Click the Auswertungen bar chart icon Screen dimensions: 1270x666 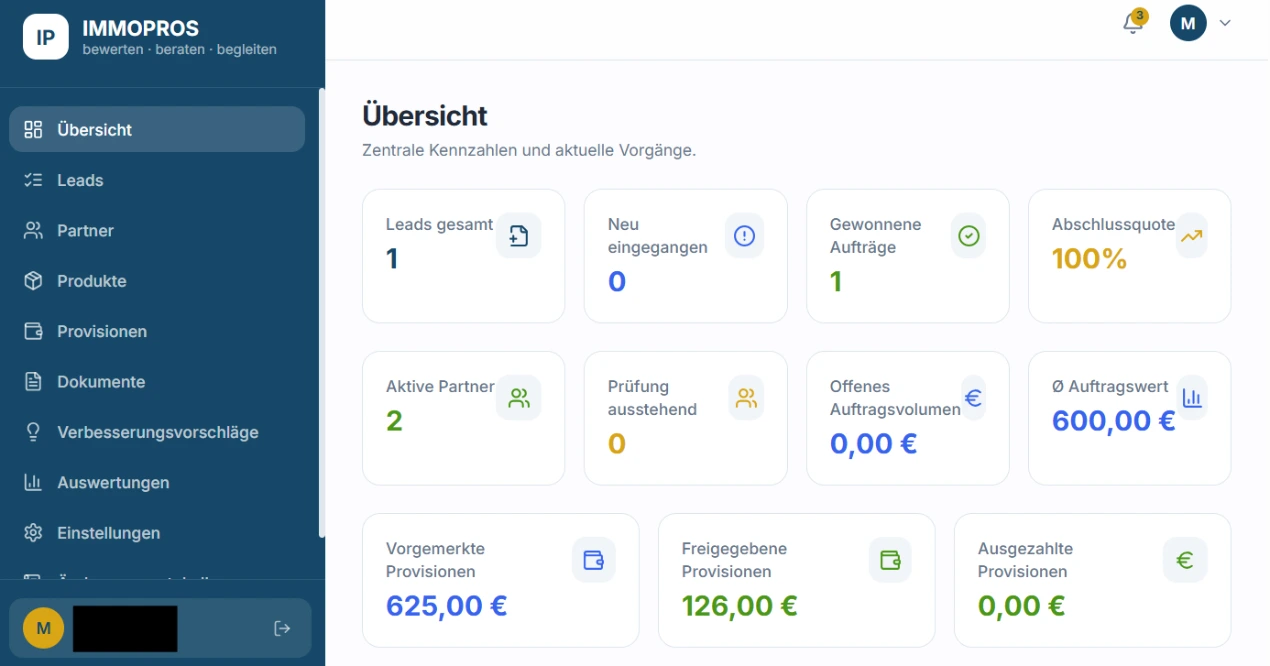tap(33, 482)
